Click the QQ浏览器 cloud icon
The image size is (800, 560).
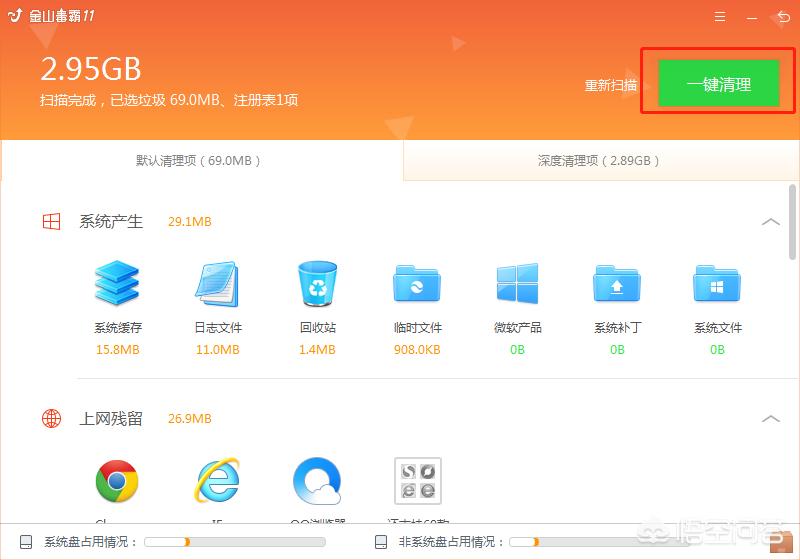point(317,481)
